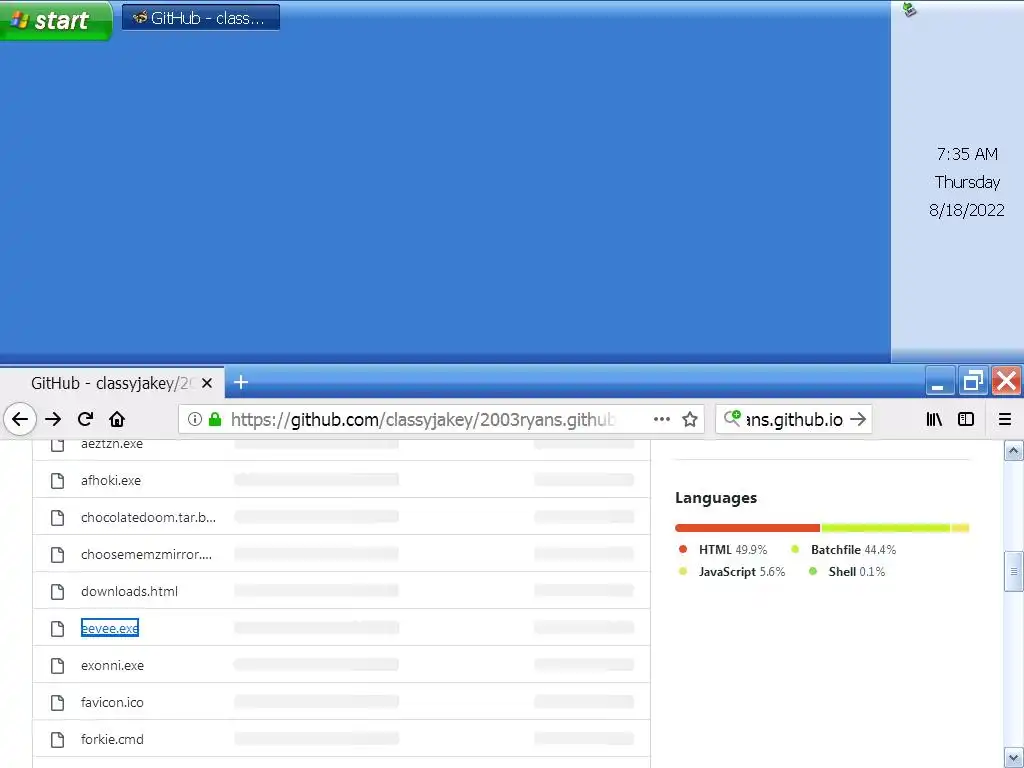The height and width of the screenshot is (768, 1024).
Task: Open the page actions three-dot menu
Action: point(662,419)
